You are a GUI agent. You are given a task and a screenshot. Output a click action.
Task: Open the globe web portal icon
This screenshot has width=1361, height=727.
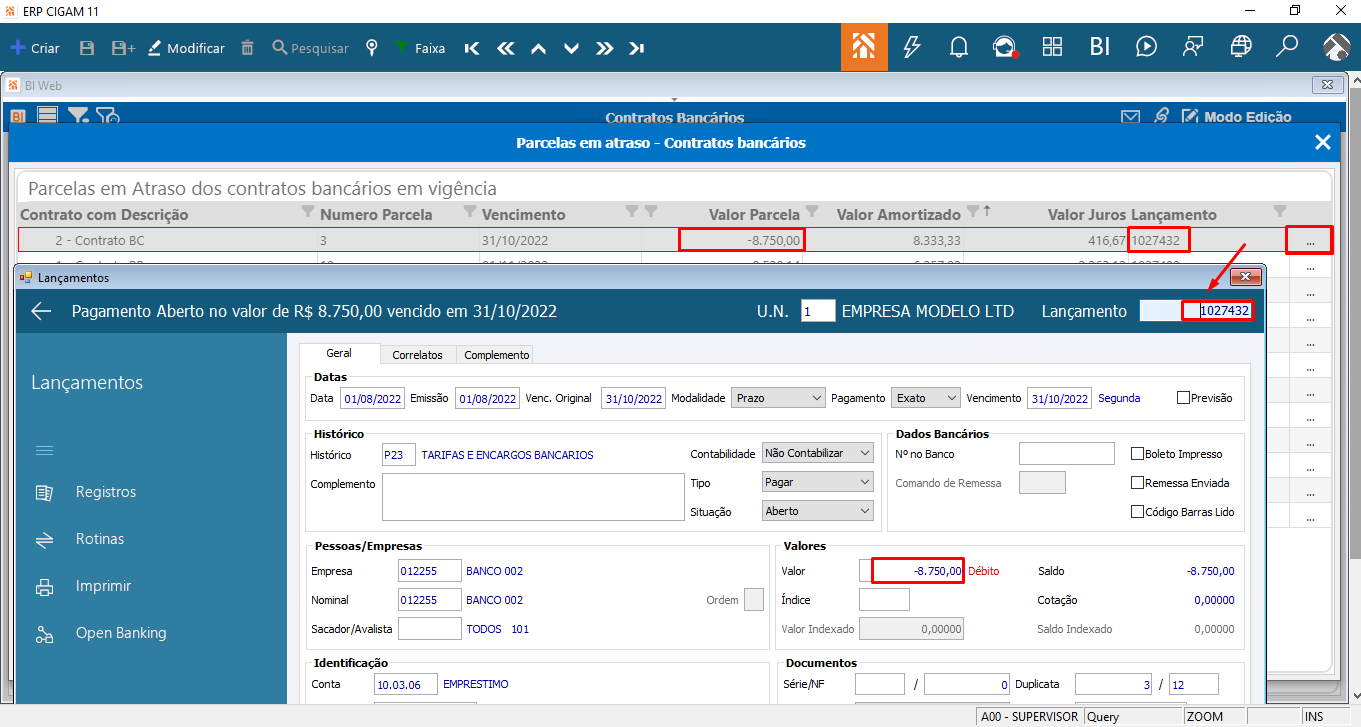1241,47
